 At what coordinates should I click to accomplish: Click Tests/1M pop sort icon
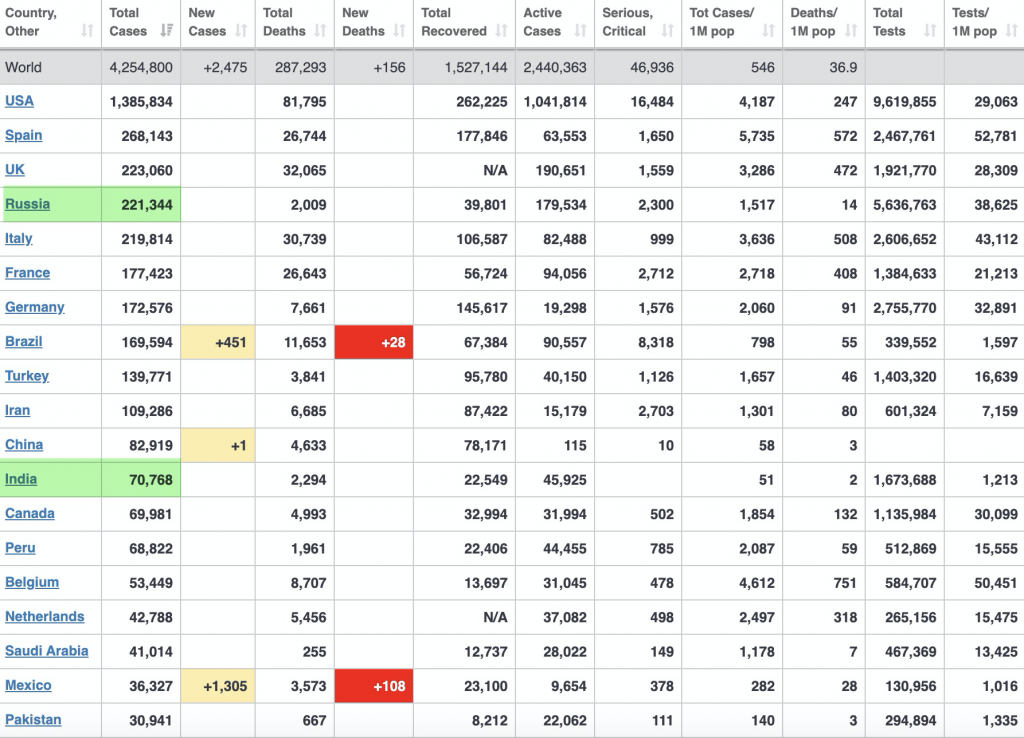coord(1011,31)
